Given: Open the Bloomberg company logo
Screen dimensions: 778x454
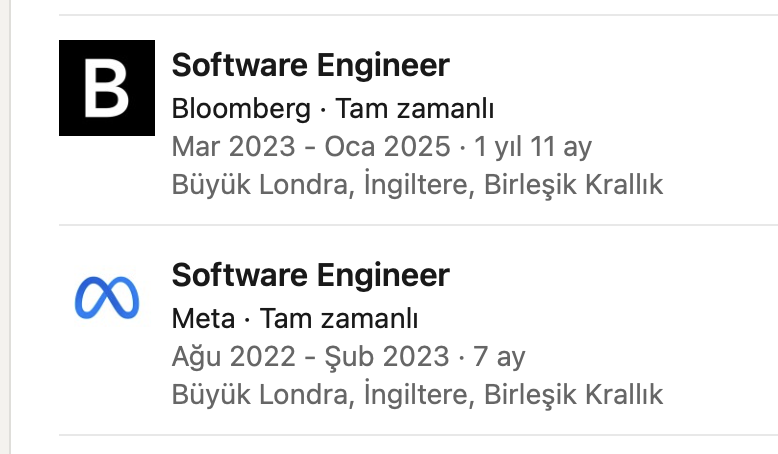Looking at the screenshot, I should 107,88.
